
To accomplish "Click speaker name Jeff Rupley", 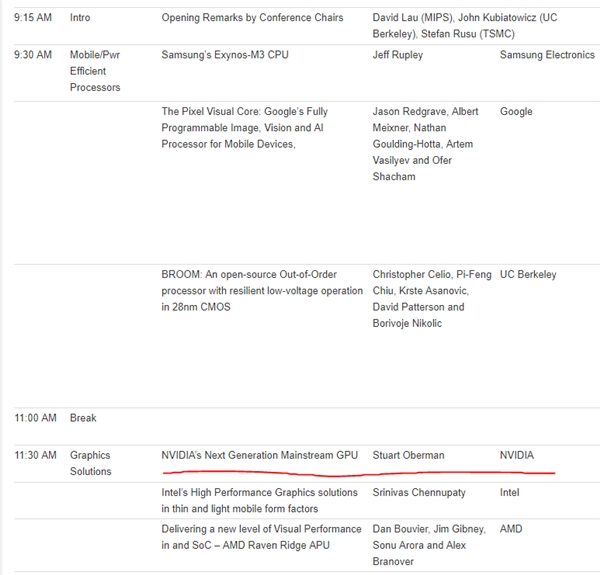I will tap(398, 55).
